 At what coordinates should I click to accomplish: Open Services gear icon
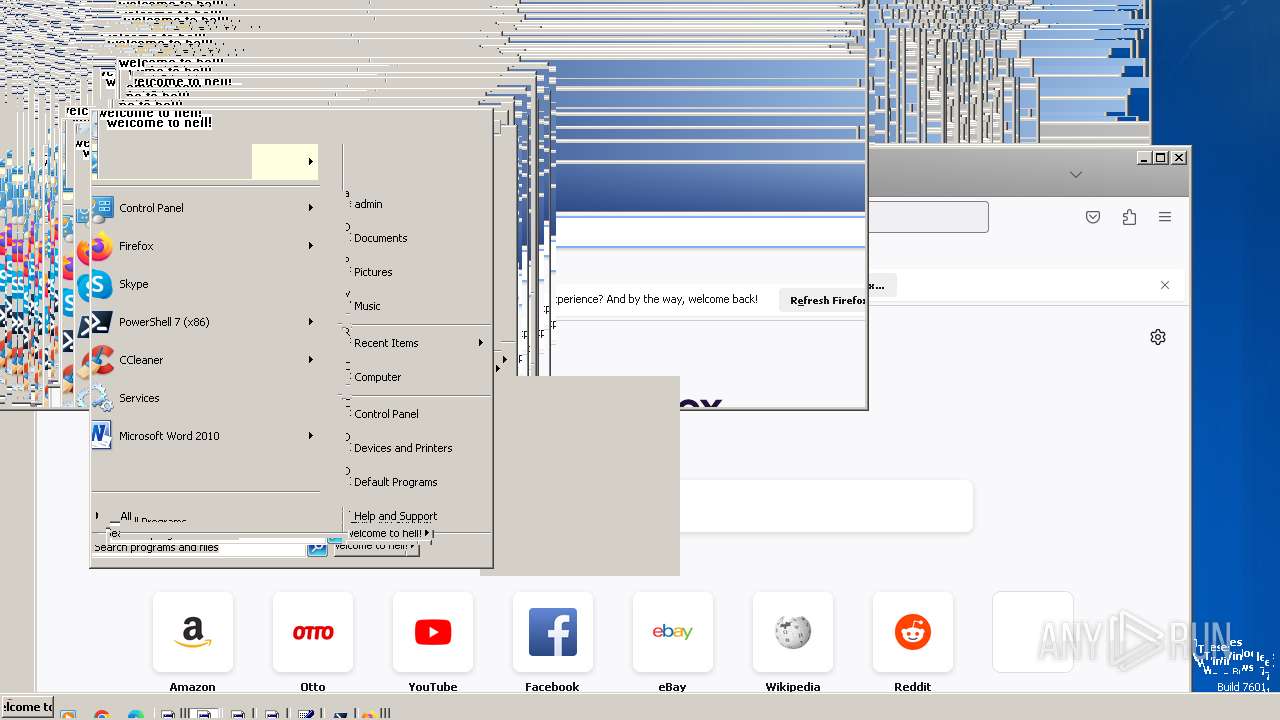coord(102,398)
